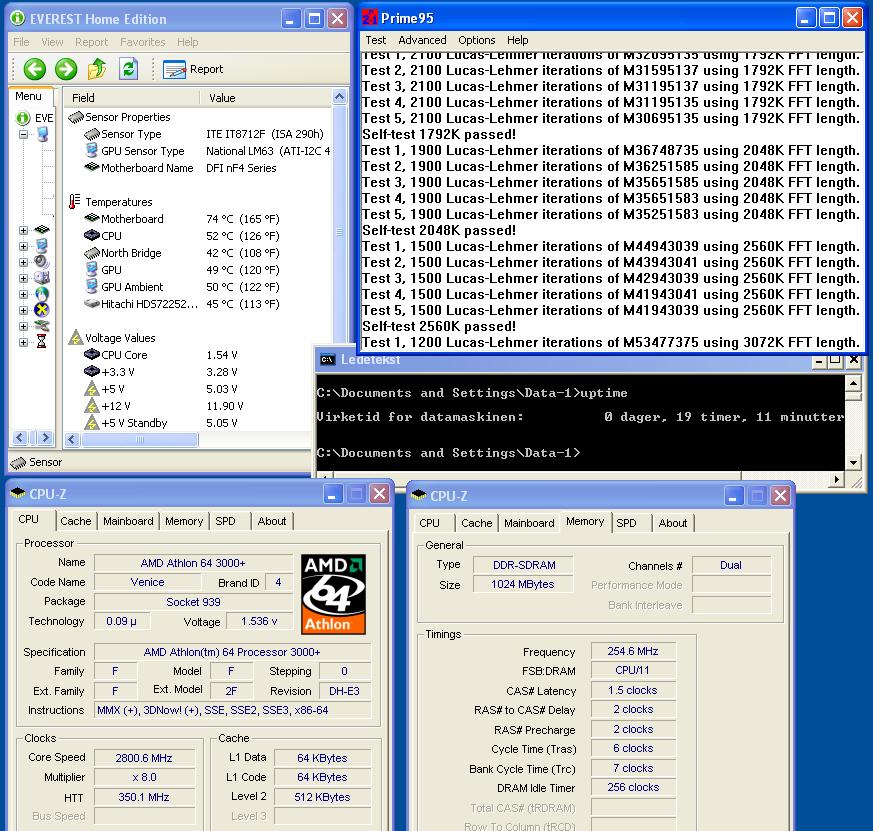Viewport: 873px width, 831px height.
Task: Click the command prompt window title icon
Action: [x=327, y=360]
